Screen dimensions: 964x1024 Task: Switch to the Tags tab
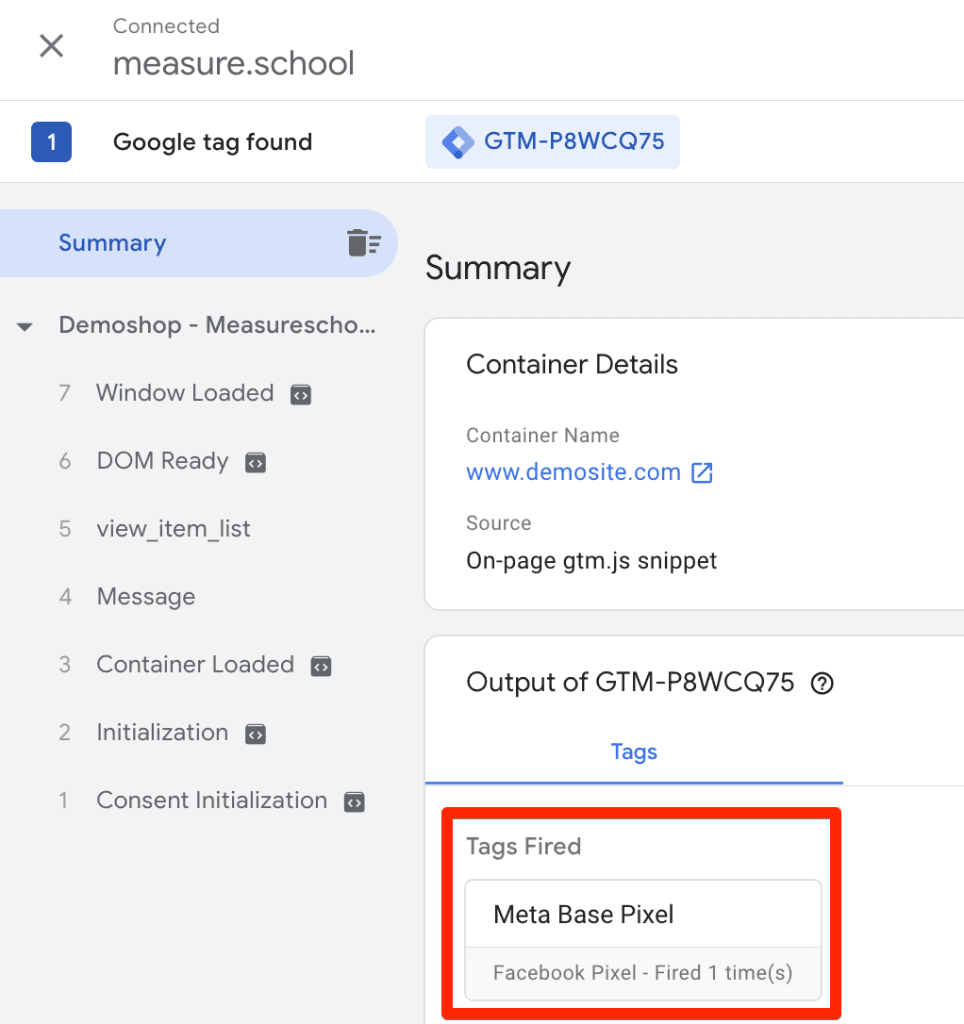click(633, 751)
